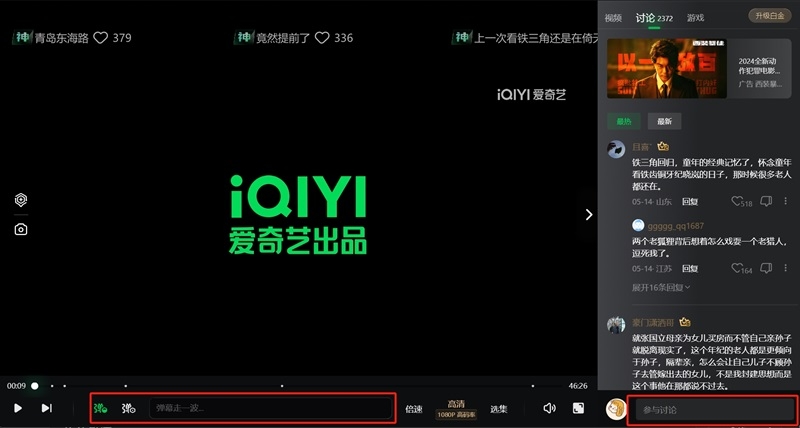Click the 升级白金 upgrade button
Viewport: 800px width, 428px height.
770,16
